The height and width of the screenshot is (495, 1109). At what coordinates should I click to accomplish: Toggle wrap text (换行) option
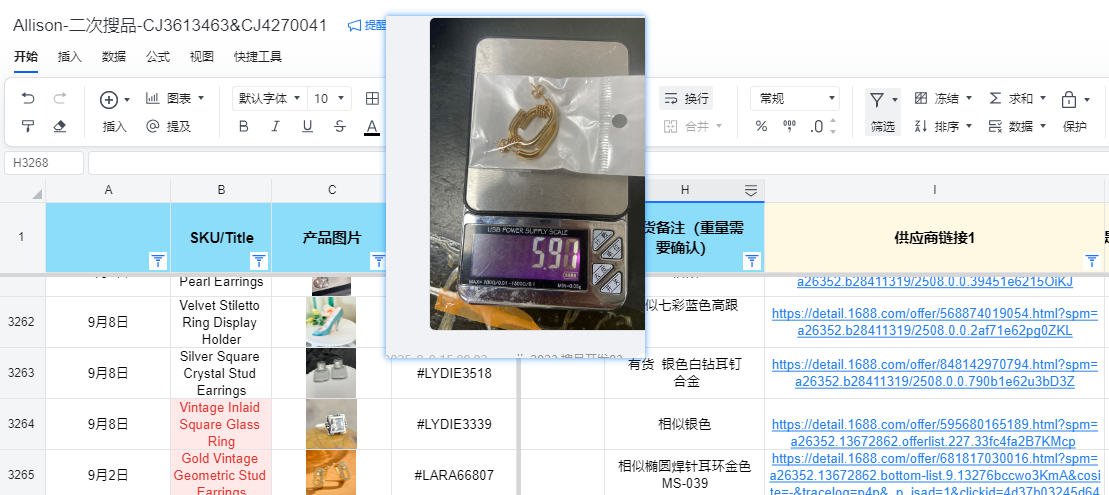point(686,98)
